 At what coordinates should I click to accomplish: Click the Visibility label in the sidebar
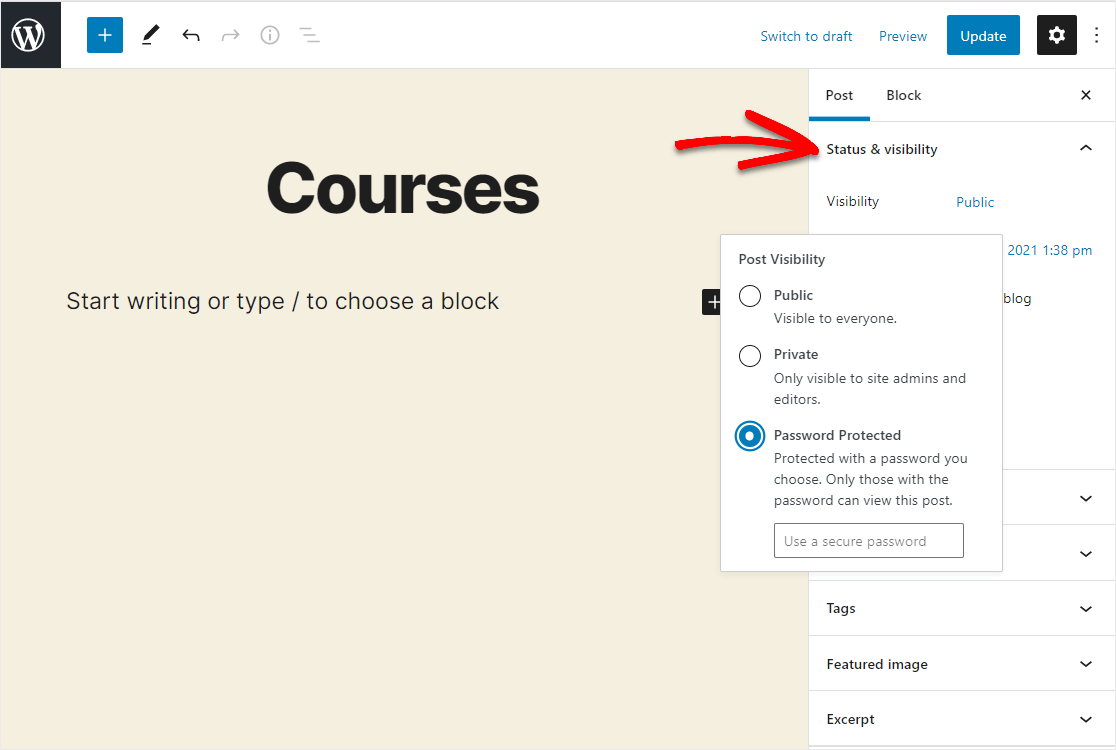[x=852, y=201]
